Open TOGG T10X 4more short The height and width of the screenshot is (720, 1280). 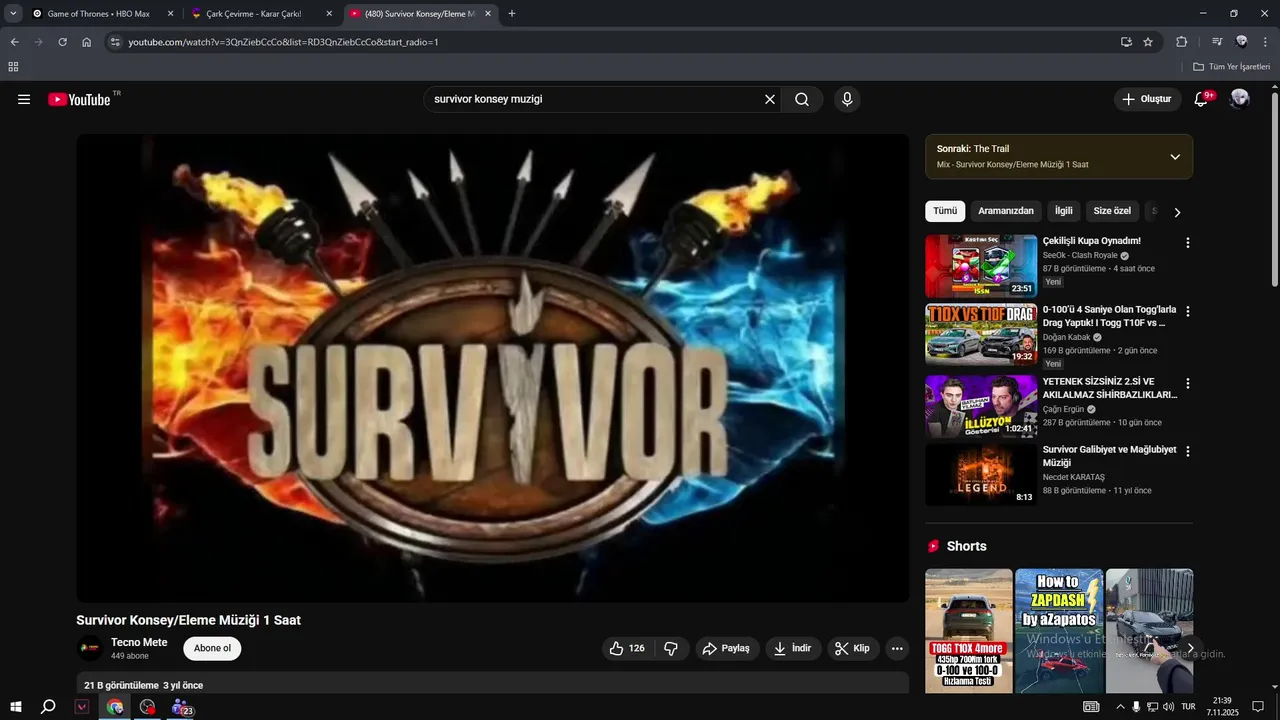(x=969, y=631)
